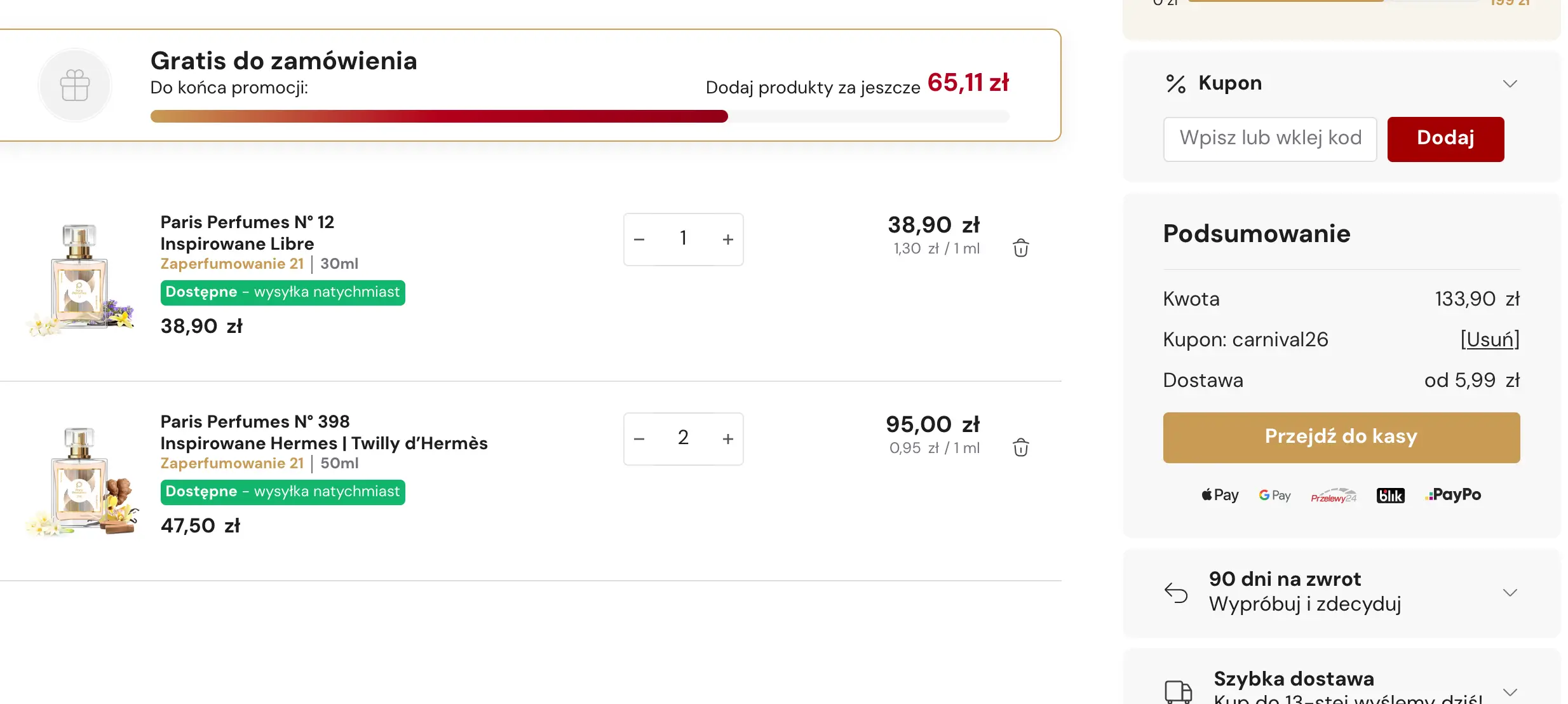
Task: Click the Apple Pay payment logo
Action: point(1220,495)
